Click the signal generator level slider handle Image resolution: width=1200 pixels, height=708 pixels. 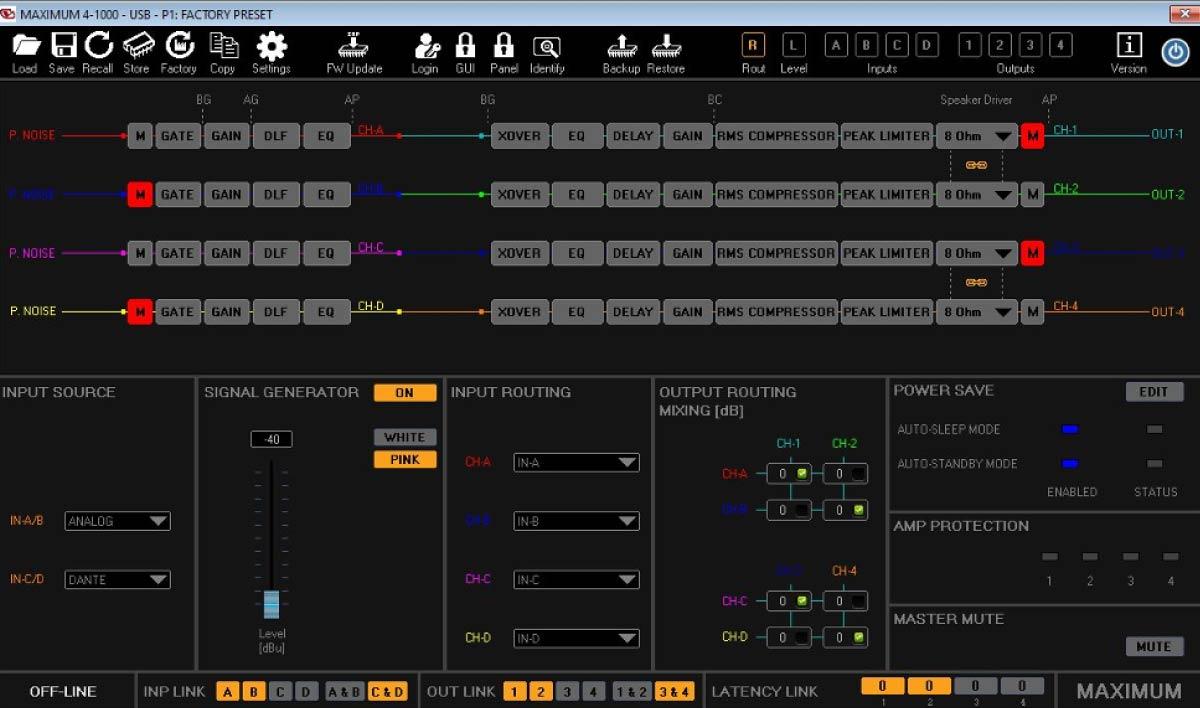coord(271,604)
